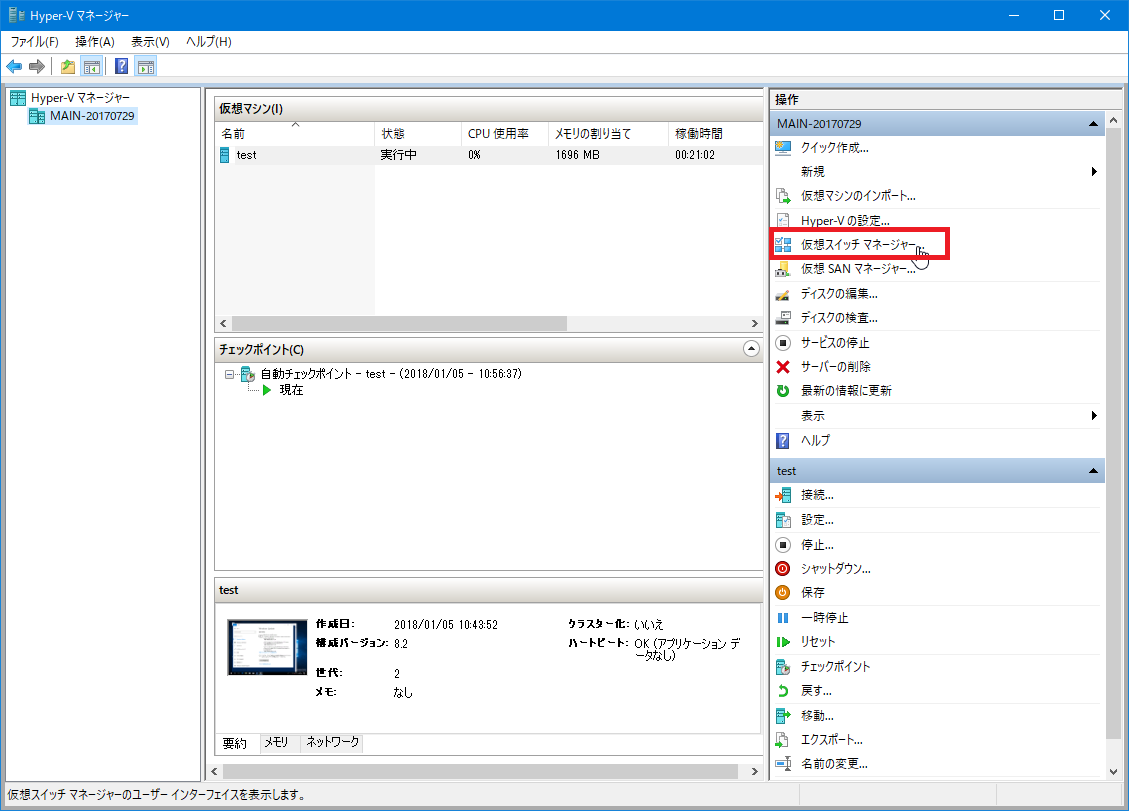Click the forward arrow toolbar icon

(37, 67)
